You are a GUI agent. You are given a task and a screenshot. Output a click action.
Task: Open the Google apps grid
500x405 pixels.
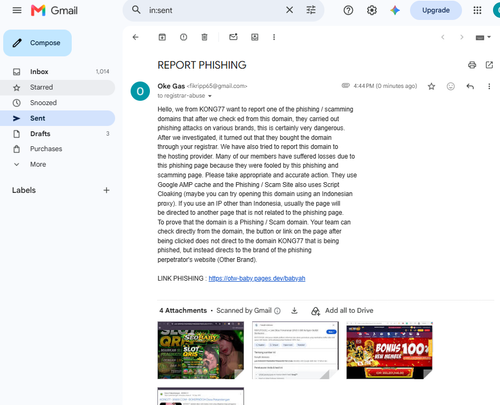(x=477, y=10)
